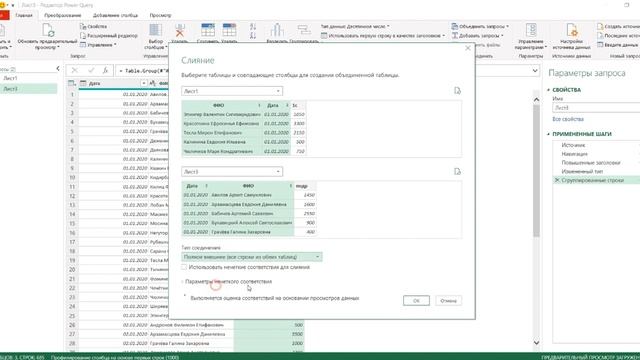Open the Тип соединения join kind dropdown

(x=251, y=257)
